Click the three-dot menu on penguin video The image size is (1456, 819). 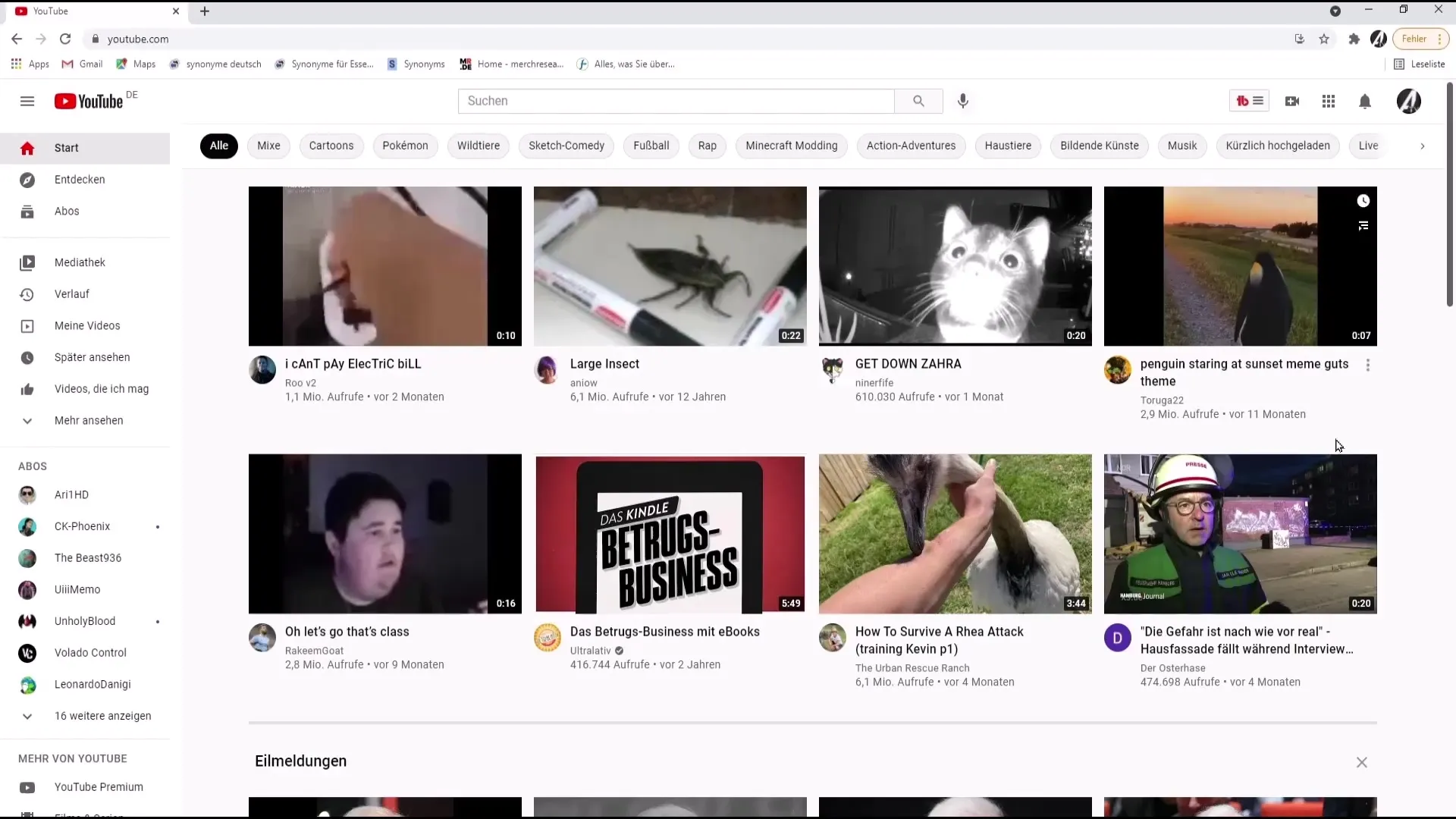1370,365
